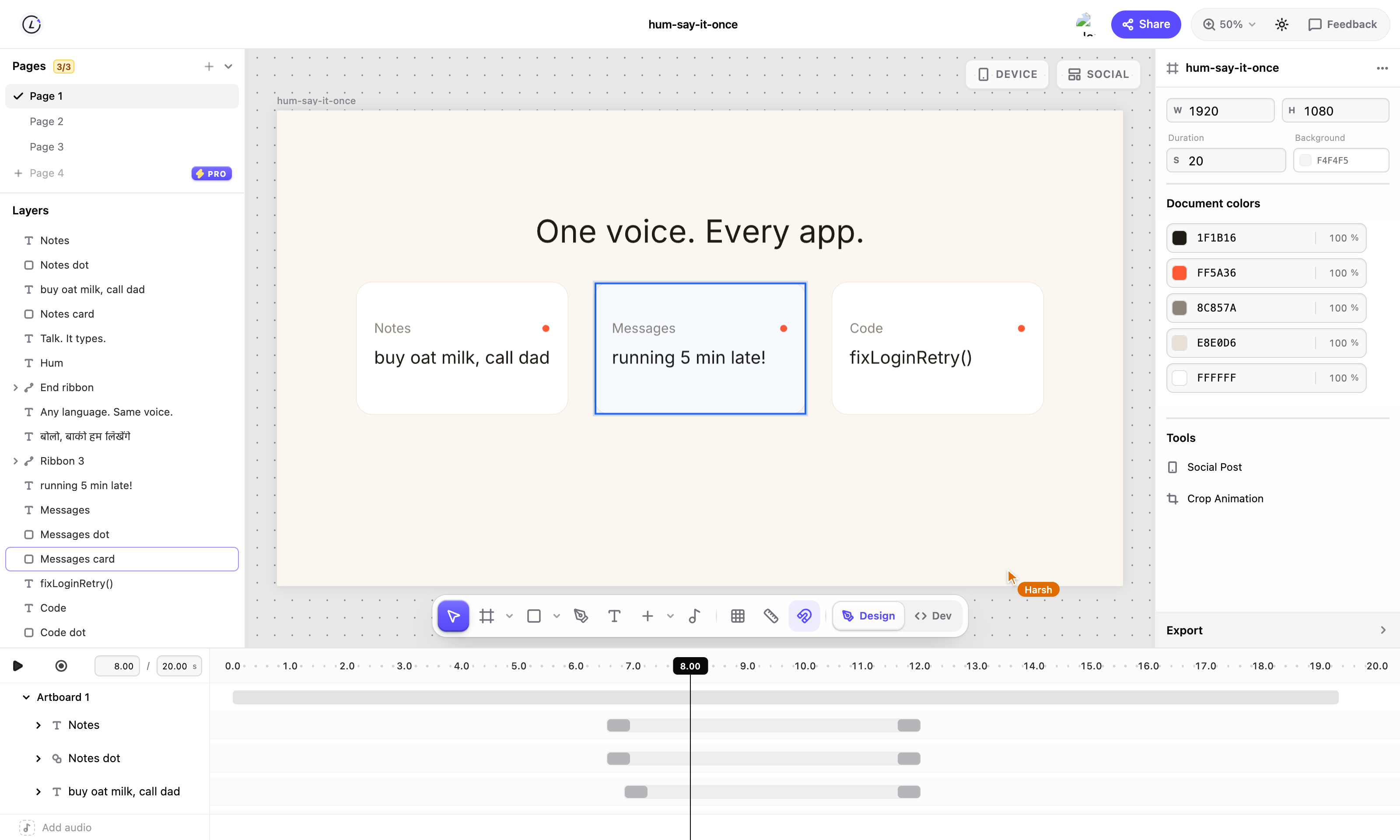
Task: Click the record keyframe button
Action: tap(61, 666)
